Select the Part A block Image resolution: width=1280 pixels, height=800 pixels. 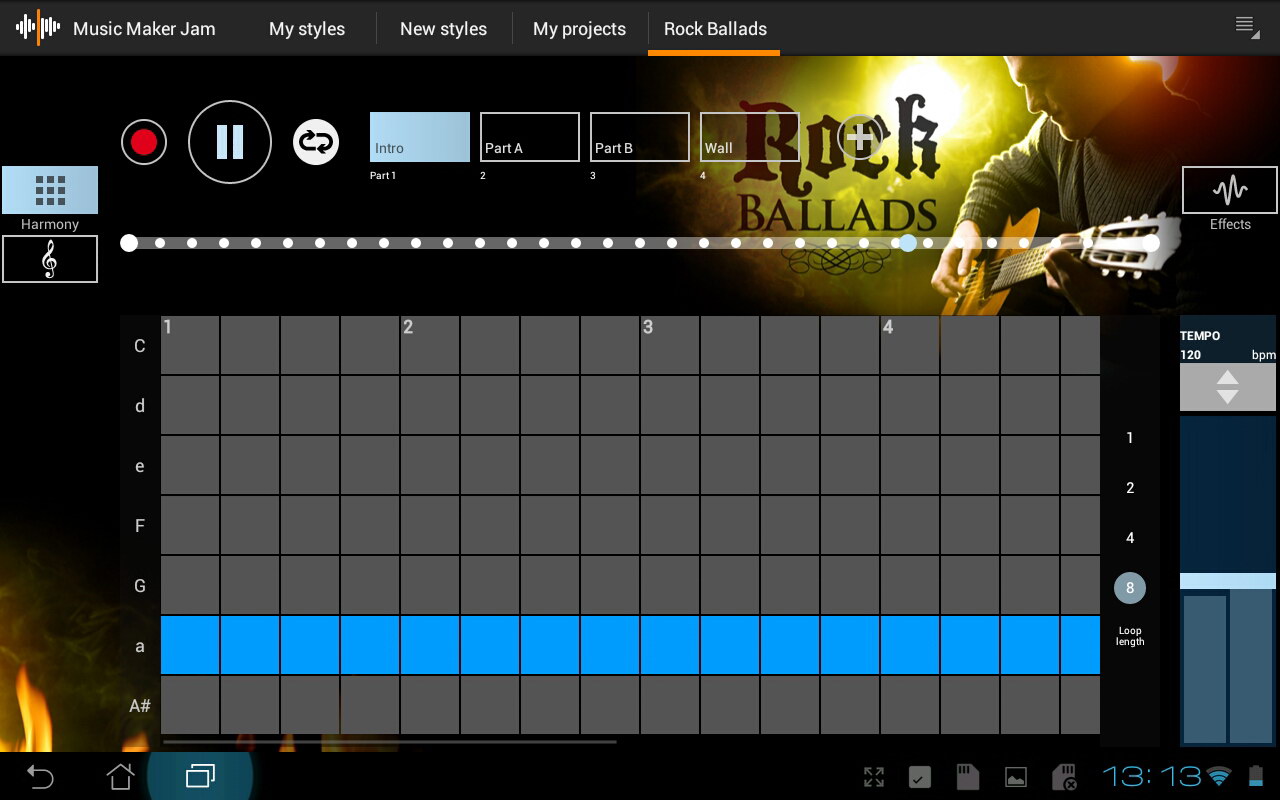pyautogui.click(x=530, y=137)
